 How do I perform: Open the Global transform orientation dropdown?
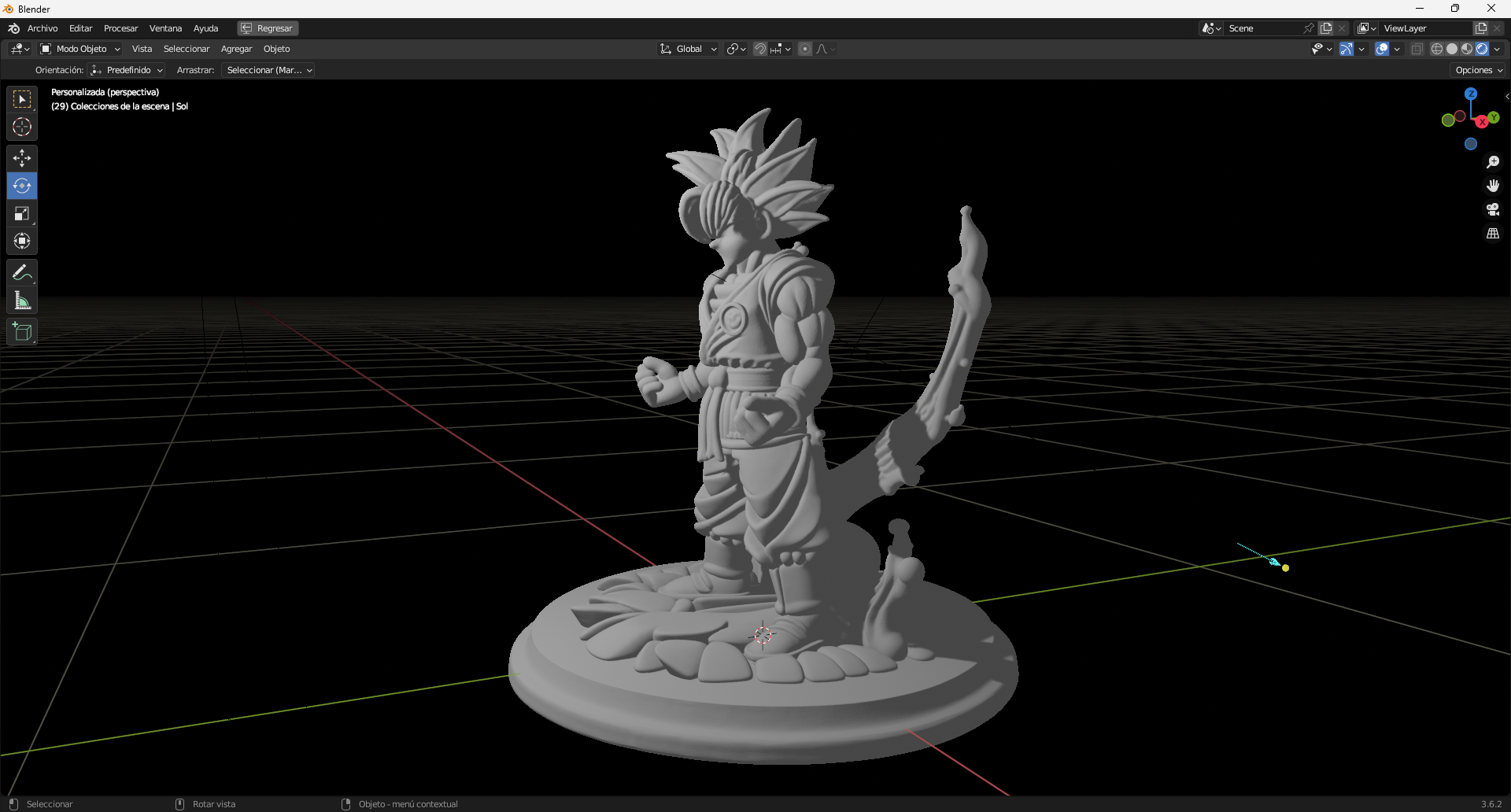(x=688, y=48)
